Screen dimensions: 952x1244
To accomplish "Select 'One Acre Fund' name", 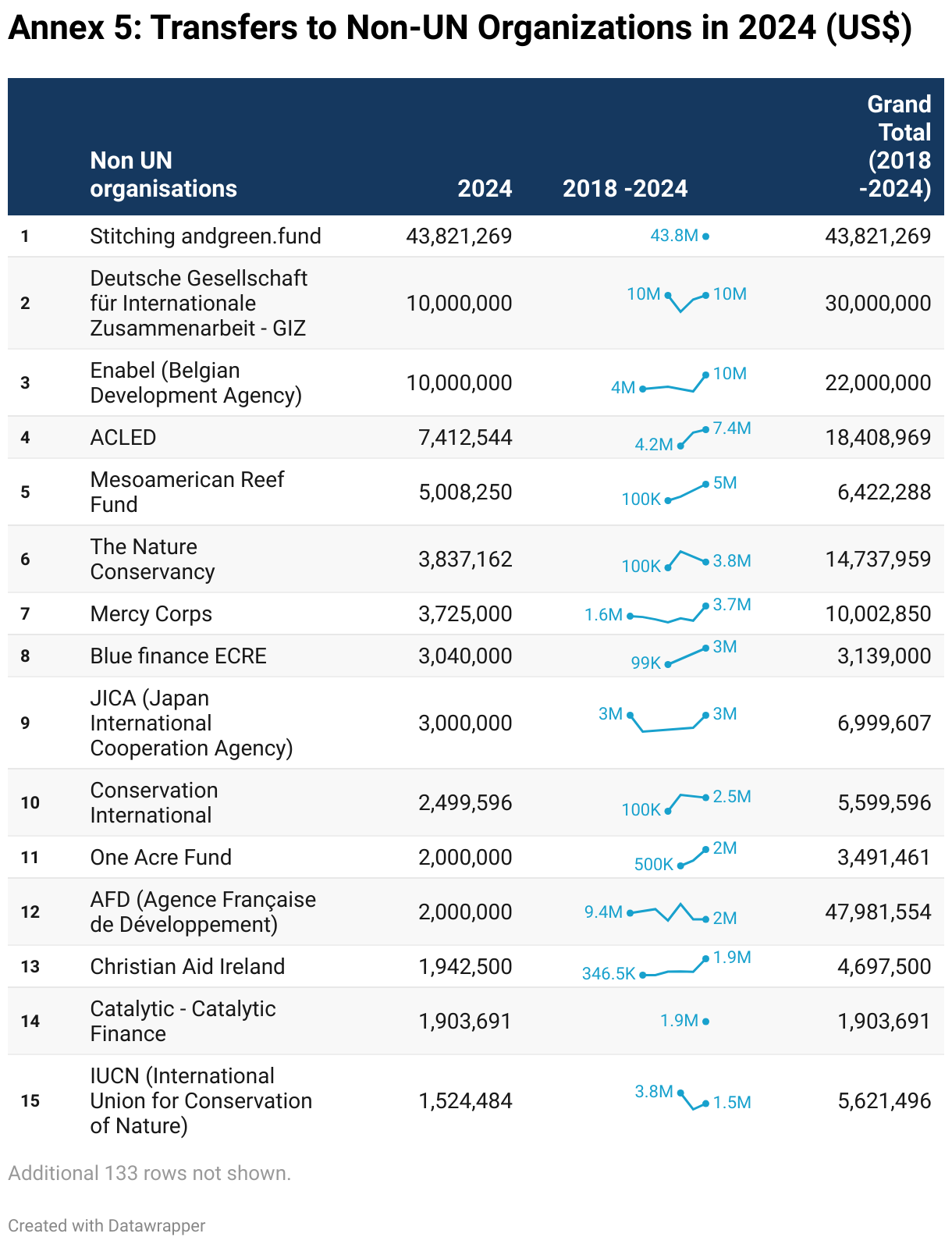I will (161, 858).
